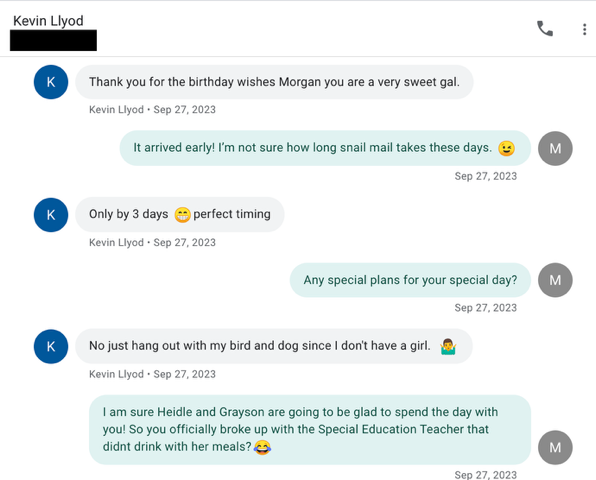
Task: Click the winking emoji in snail mail message
Action: point(506,148)
